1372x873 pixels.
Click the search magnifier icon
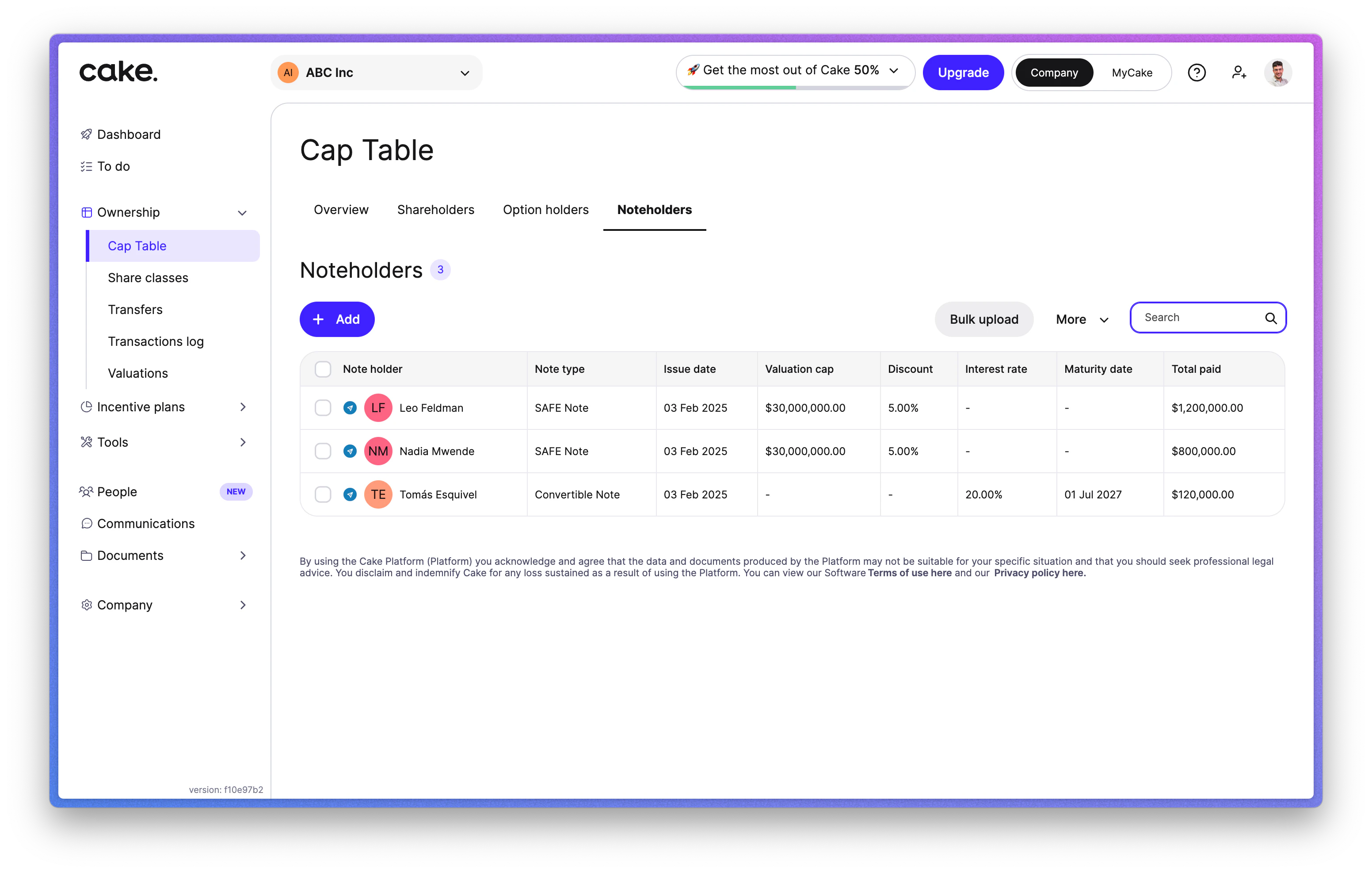1271,318
